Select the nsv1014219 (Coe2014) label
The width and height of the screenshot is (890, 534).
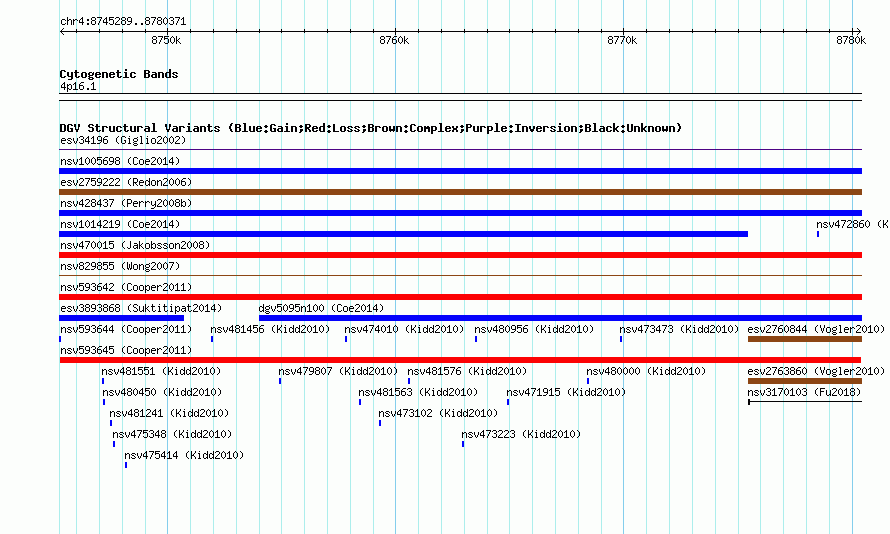pyautogui.click(x=120, y=224)
